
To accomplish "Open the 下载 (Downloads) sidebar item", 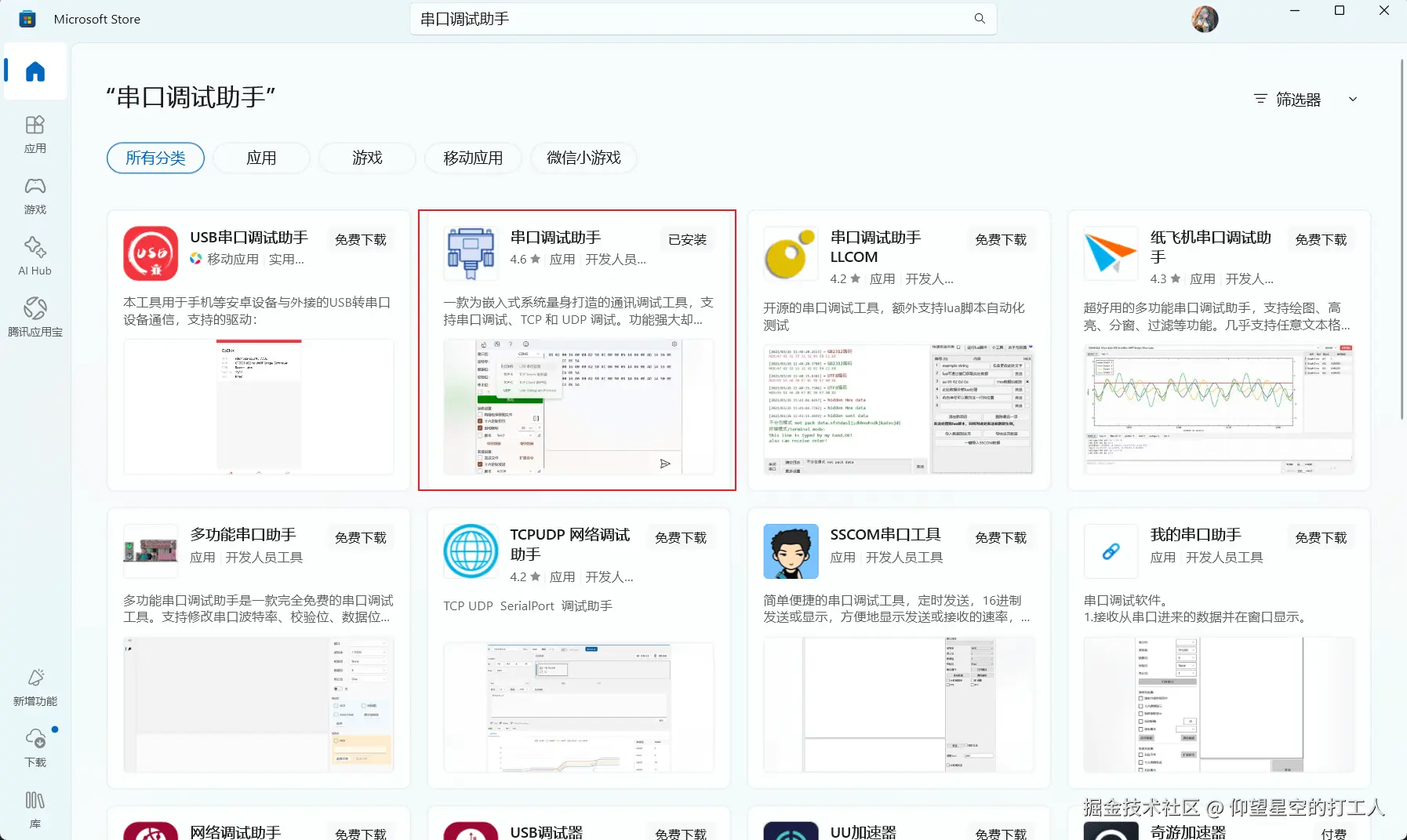I will 35,748.
